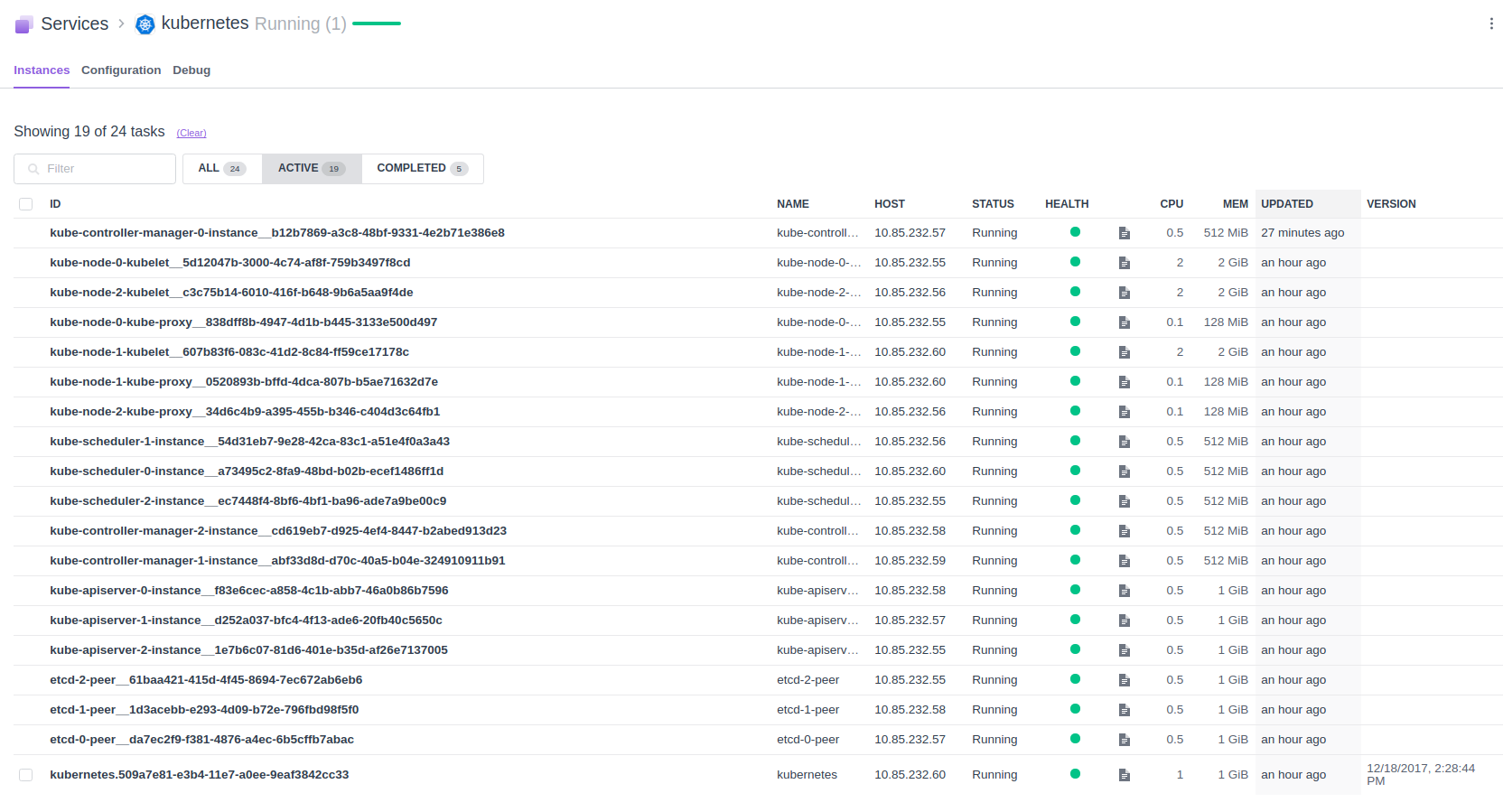Tick the select-all checkbox in table header
Viewport: 1503px width, 812px height.
26,204
